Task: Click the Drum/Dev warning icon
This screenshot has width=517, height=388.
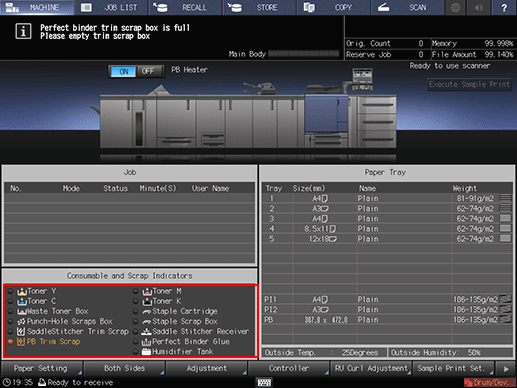Action: (x=489, y=382)
